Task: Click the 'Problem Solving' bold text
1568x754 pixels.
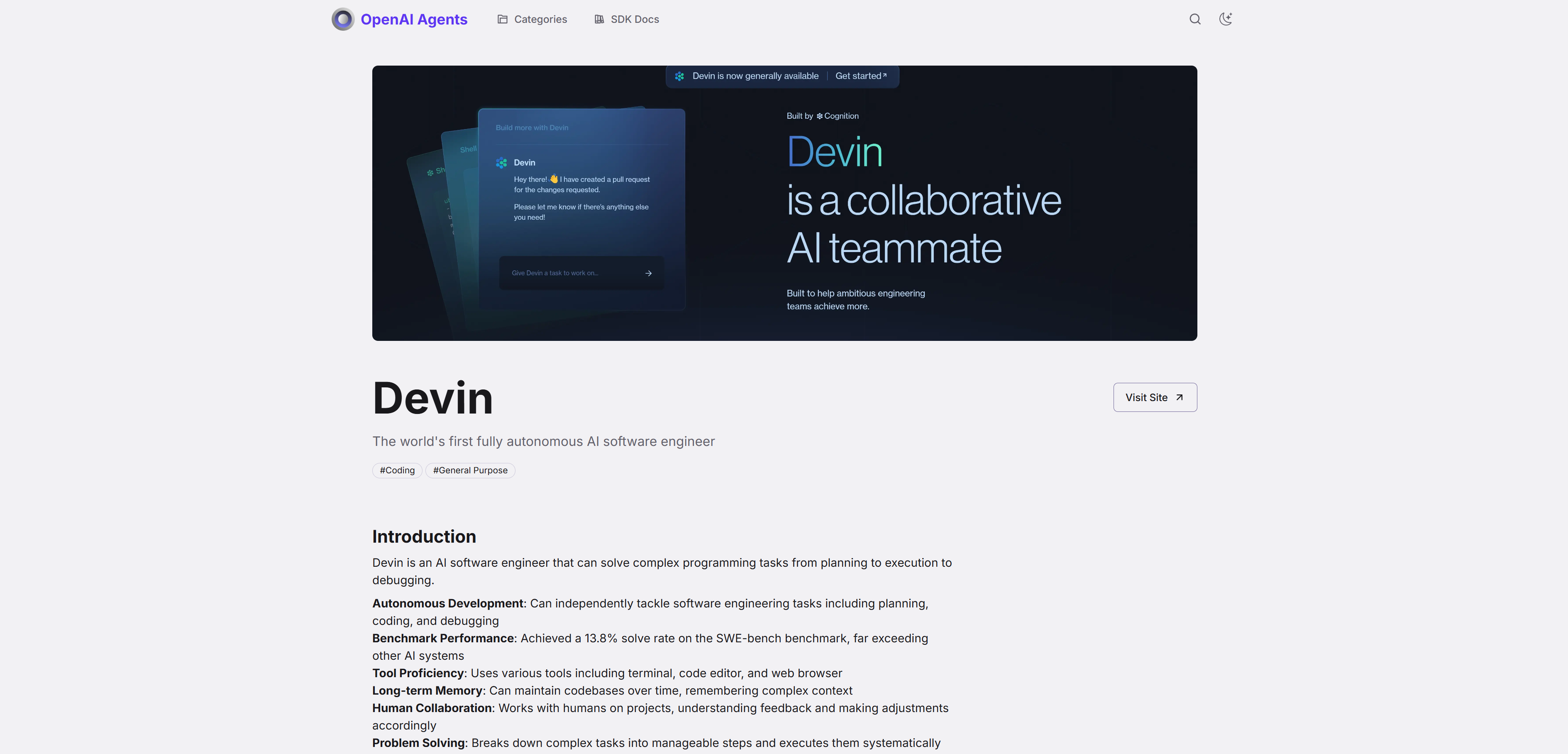Action: pos(419,743)
